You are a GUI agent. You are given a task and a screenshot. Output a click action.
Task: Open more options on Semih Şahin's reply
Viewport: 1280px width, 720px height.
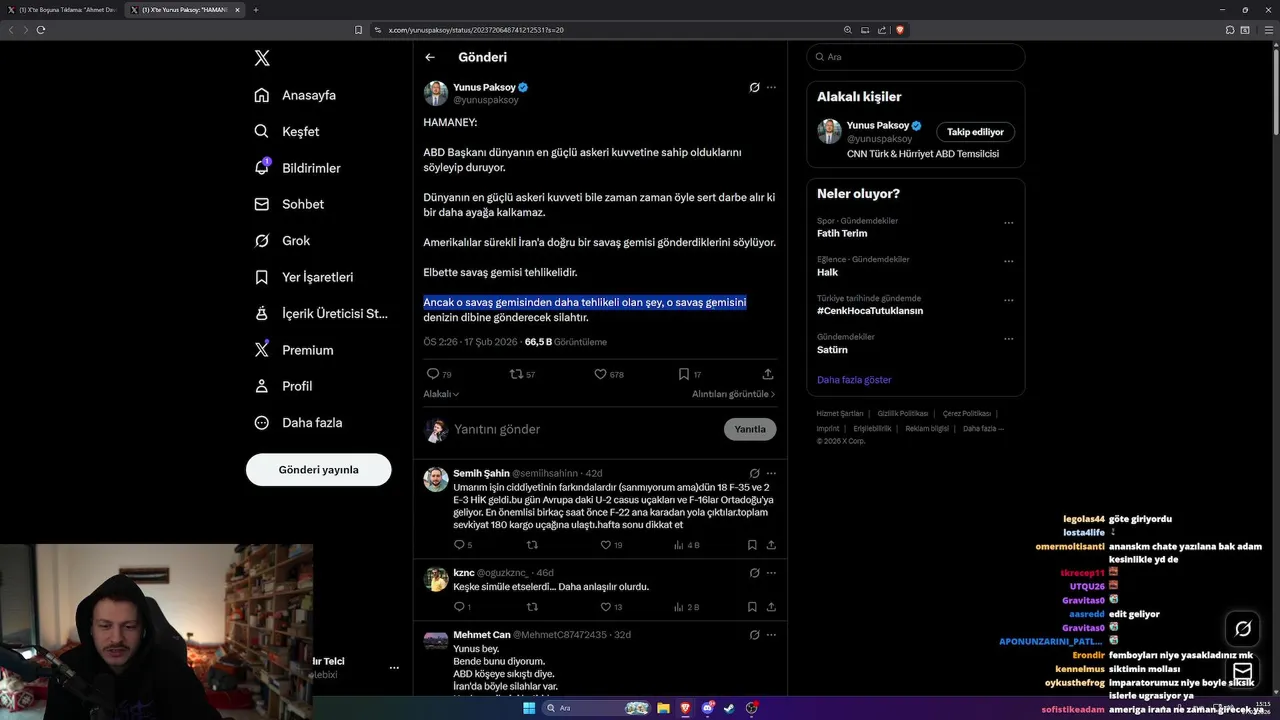point(771,473)
